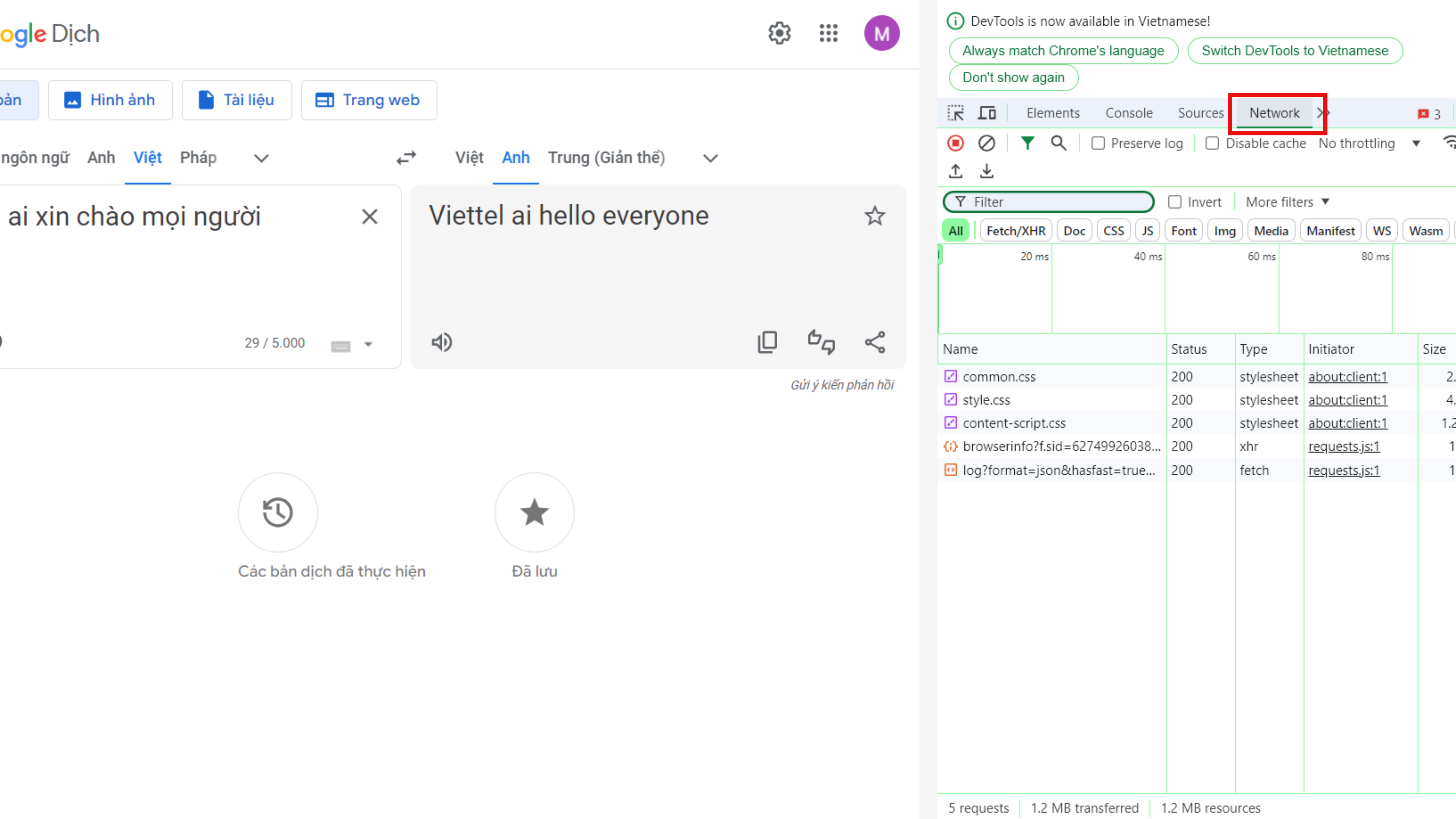Copy the translation
Screen dimensions: 1456x819
click(x=767, y=342)
